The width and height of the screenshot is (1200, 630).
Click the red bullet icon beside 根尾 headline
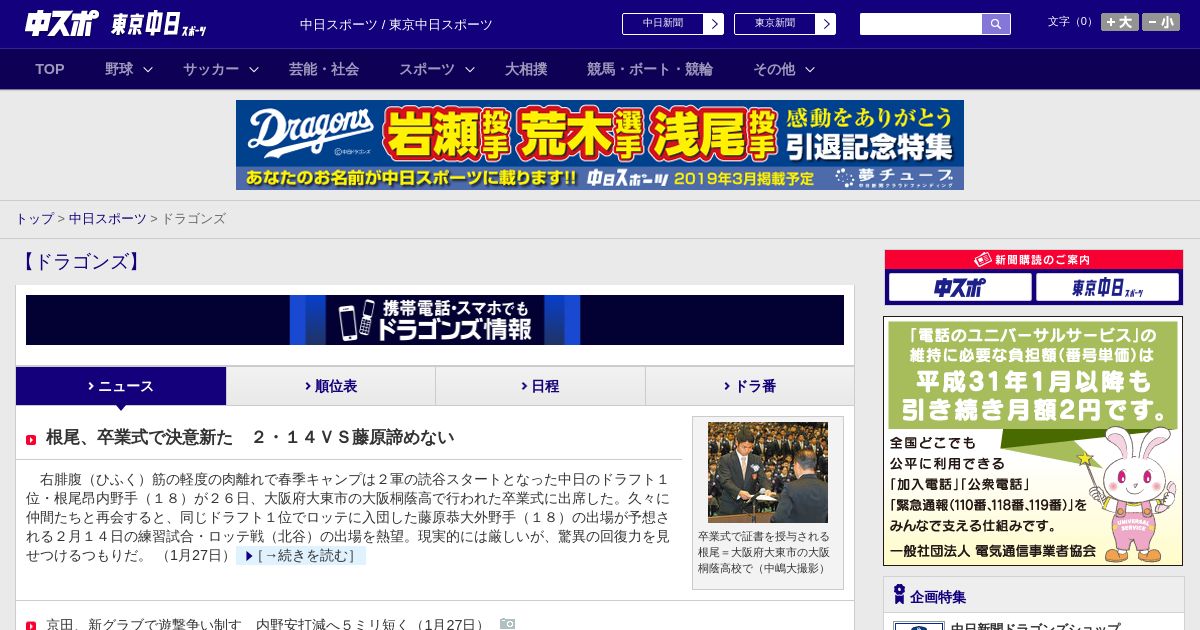click(x=31, y=439)
